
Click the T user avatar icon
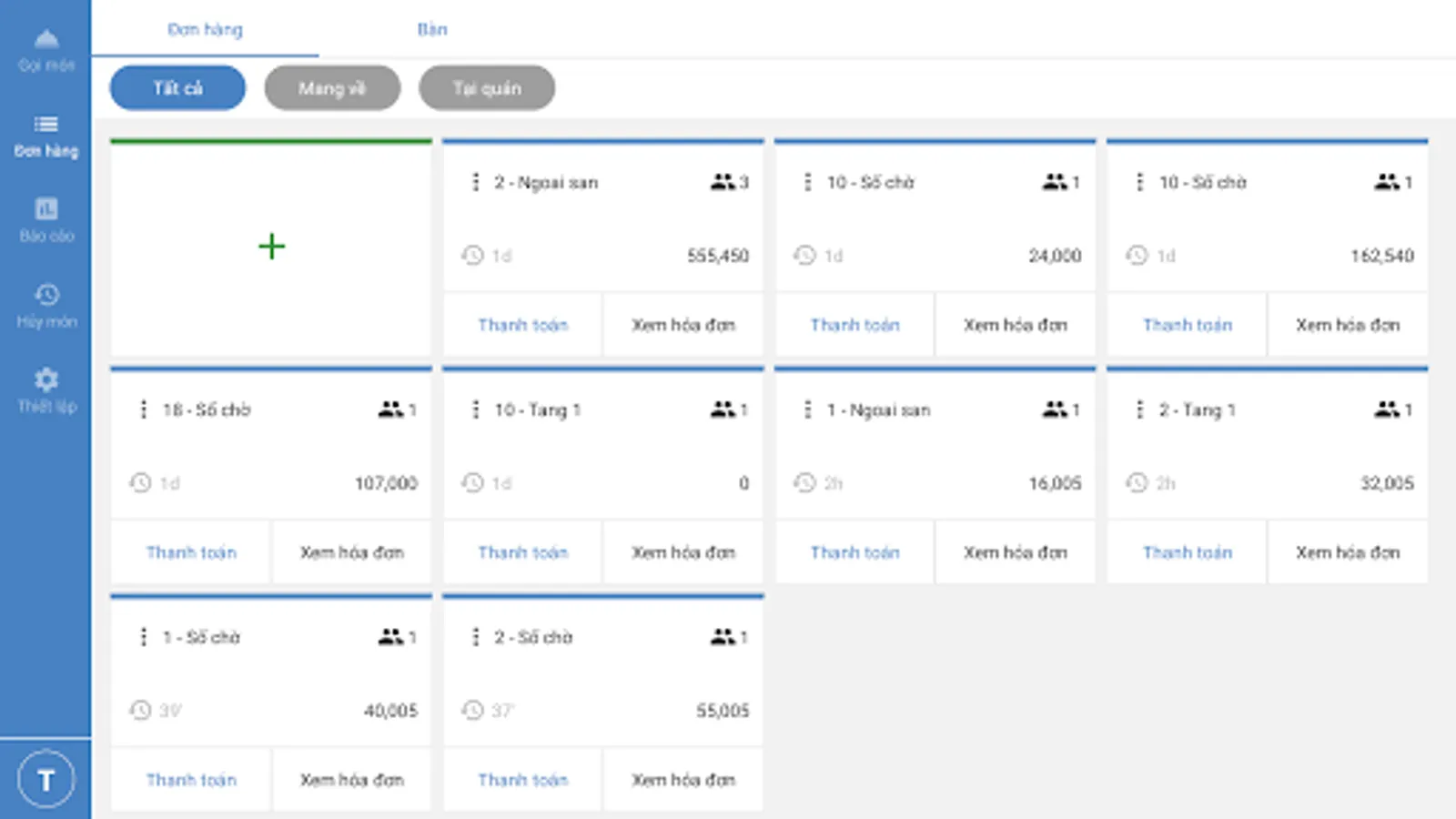coord(45,779)
